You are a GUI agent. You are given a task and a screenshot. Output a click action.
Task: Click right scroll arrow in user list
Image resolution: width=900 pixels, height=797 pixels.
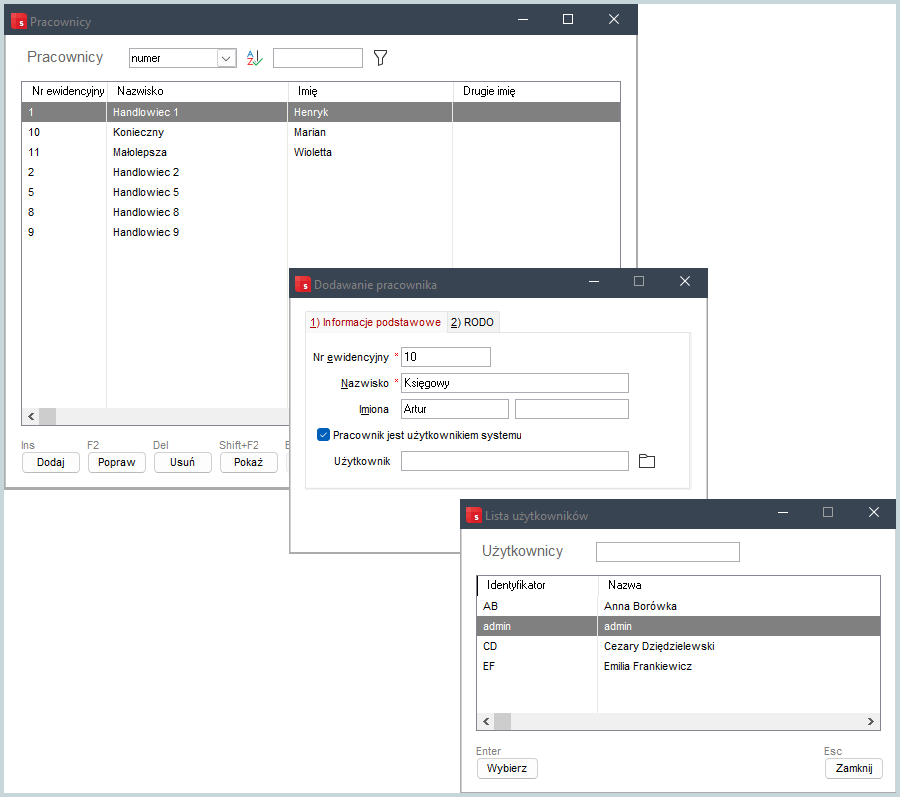click(871, 721)
